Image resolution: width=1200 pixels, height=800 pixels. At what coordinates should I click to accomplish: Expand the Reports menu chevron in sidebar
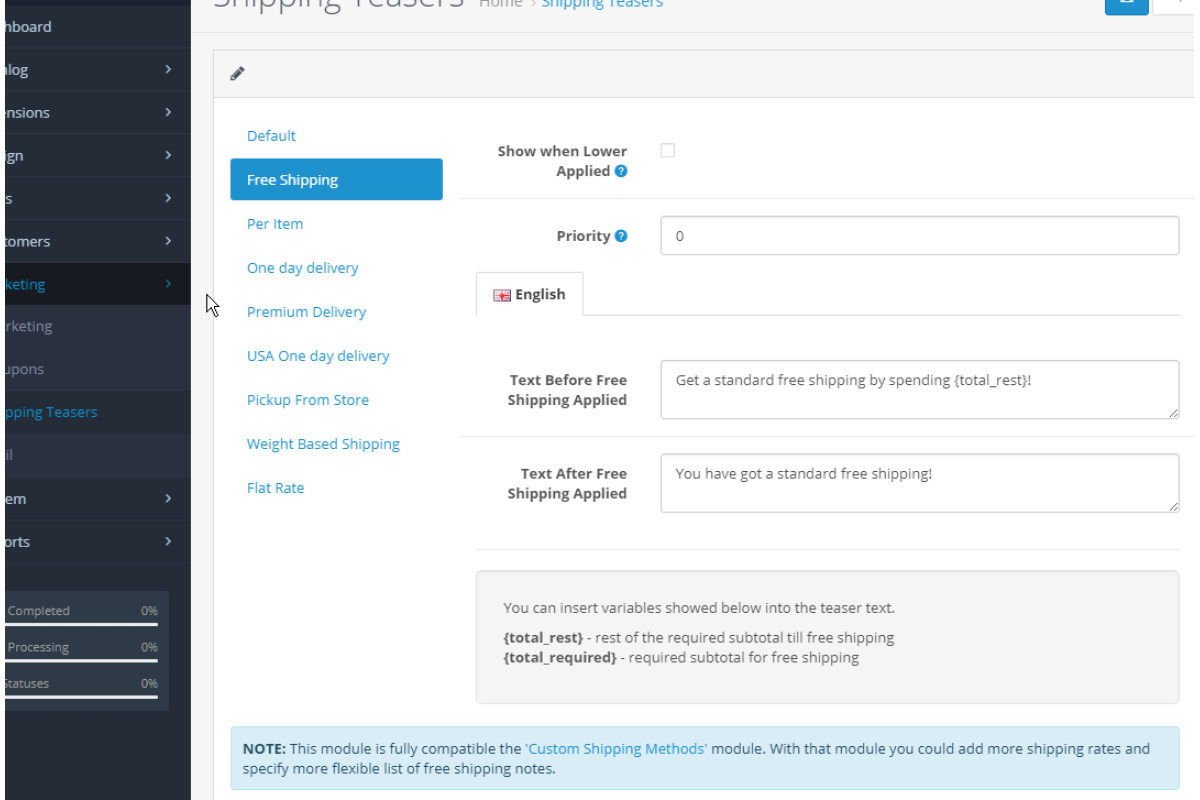(x=168, y=541)
